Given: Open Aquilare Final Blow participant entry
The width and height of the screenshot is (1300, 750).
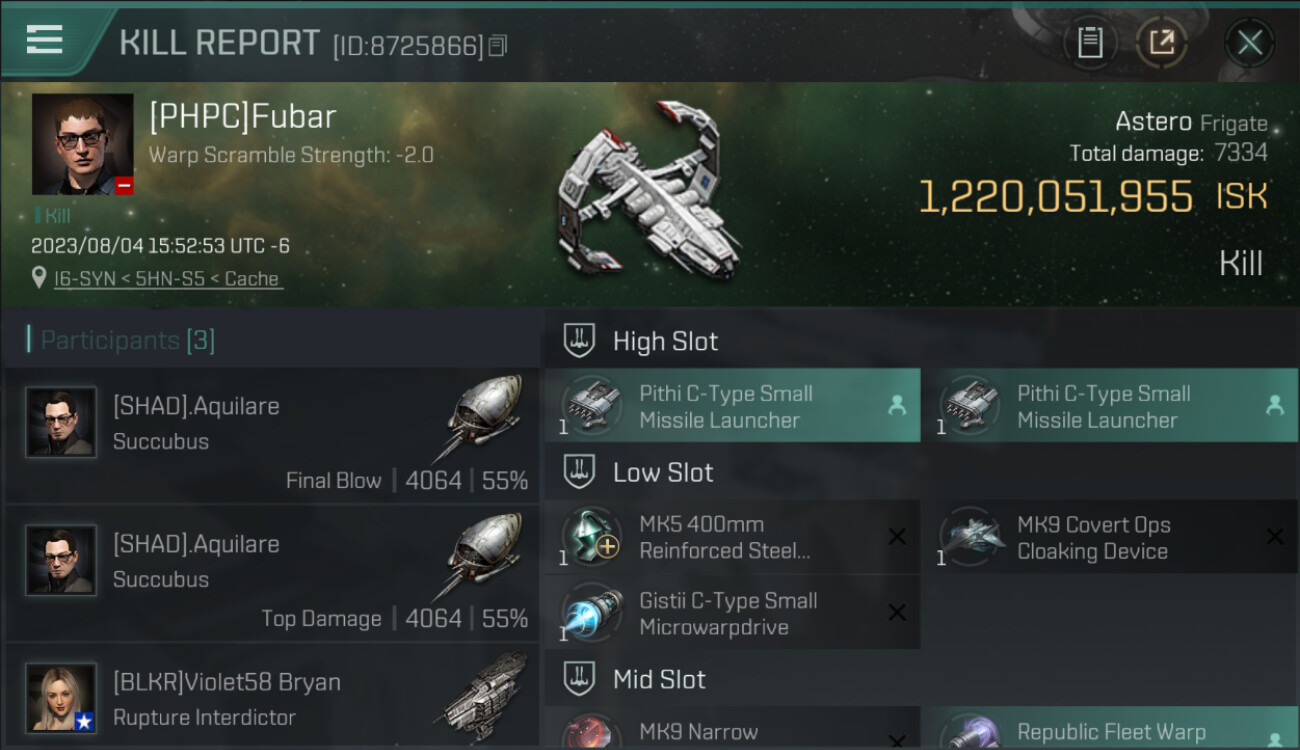Looking at the screenshot, I should pyautogui.click(x=272, y=436).
